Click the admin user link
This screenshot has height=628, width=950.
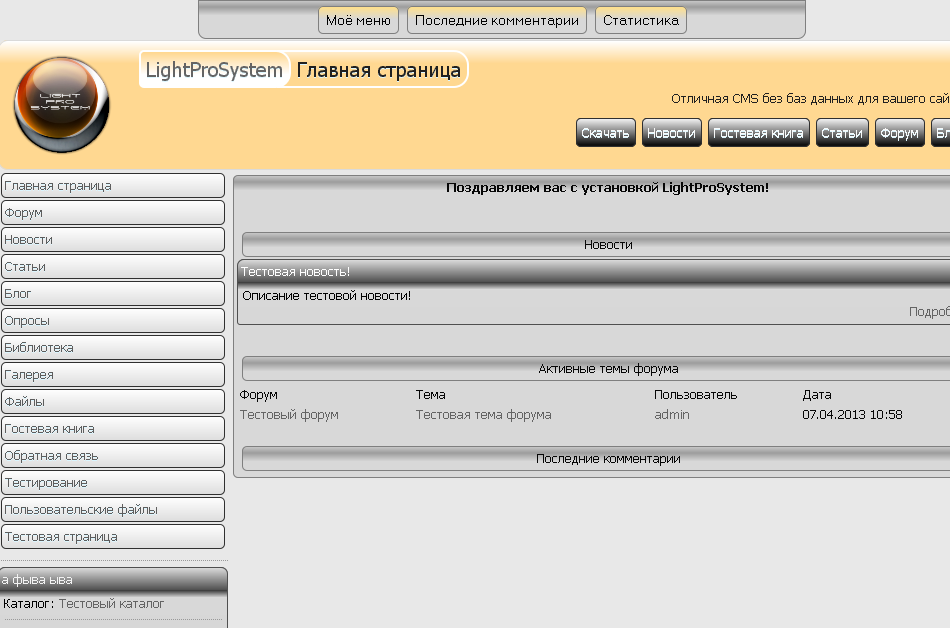[x=672, y=415]
